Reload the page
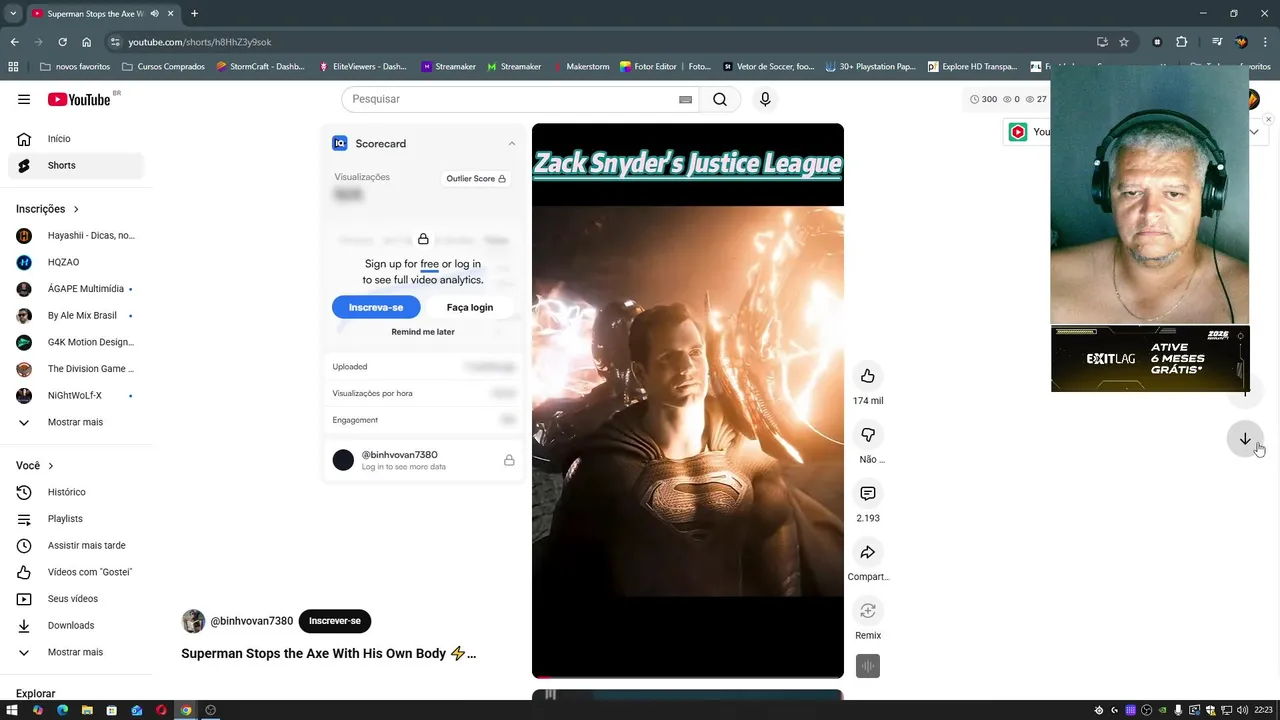Screen dimensions: 1280x720 62,42
